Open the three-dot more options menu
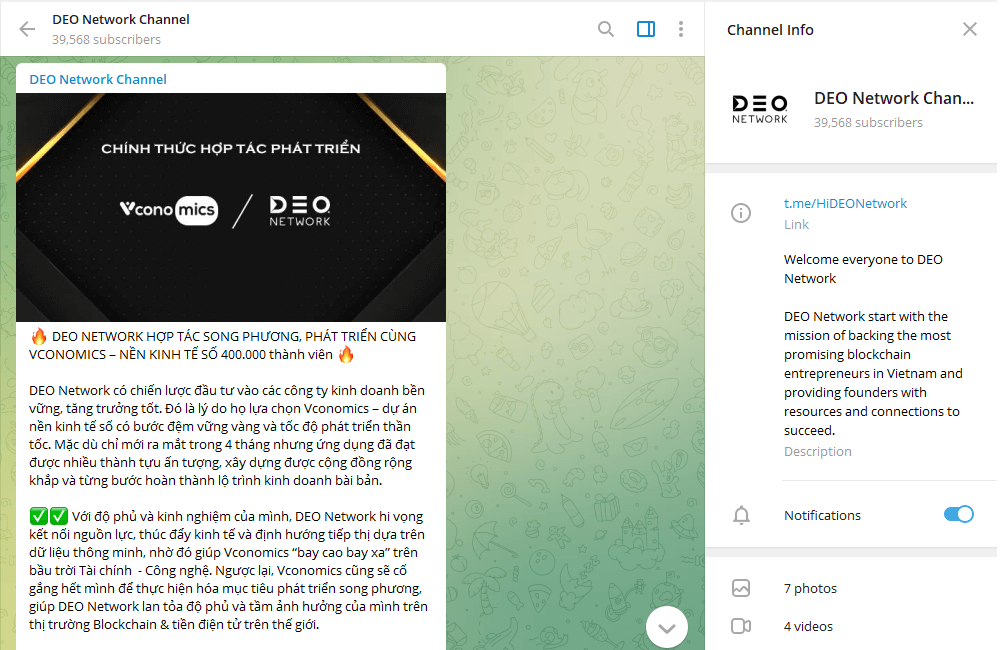The image size is (1001, 650). pos(681,29)
